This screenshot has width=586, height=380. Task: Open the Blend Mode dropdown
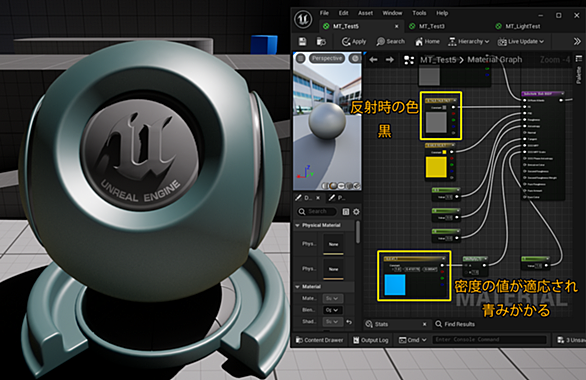coord(332,310)
